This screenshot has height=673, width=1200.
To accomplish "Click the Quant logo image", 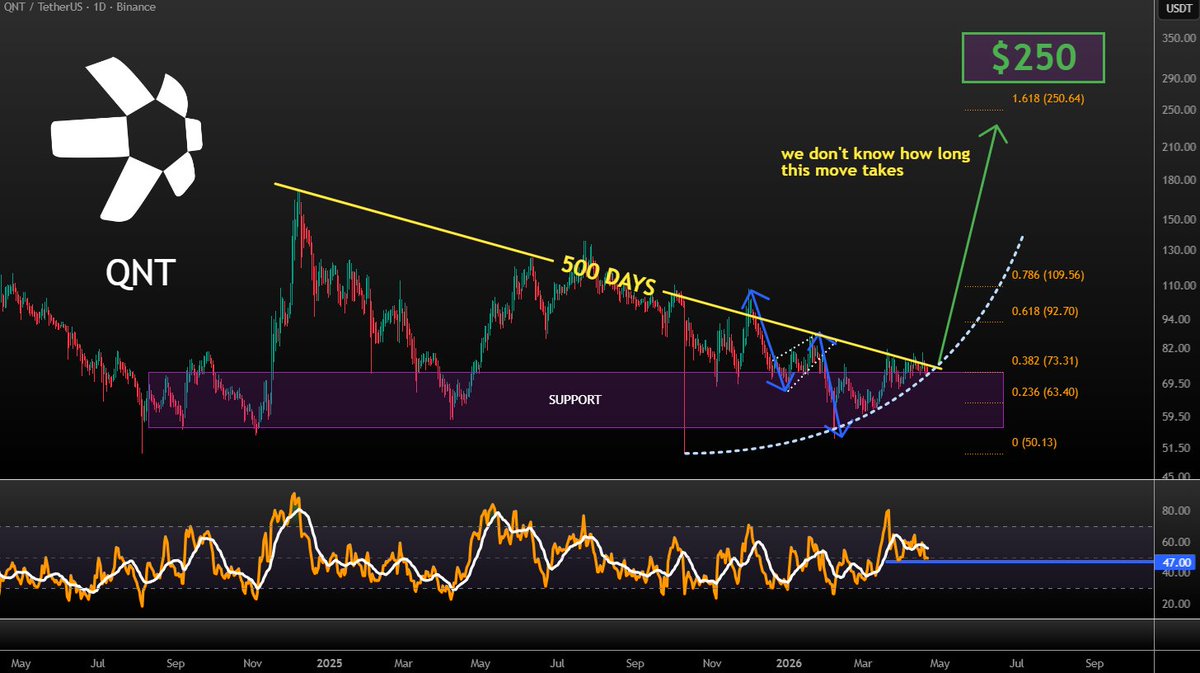I will coord(127,138).
